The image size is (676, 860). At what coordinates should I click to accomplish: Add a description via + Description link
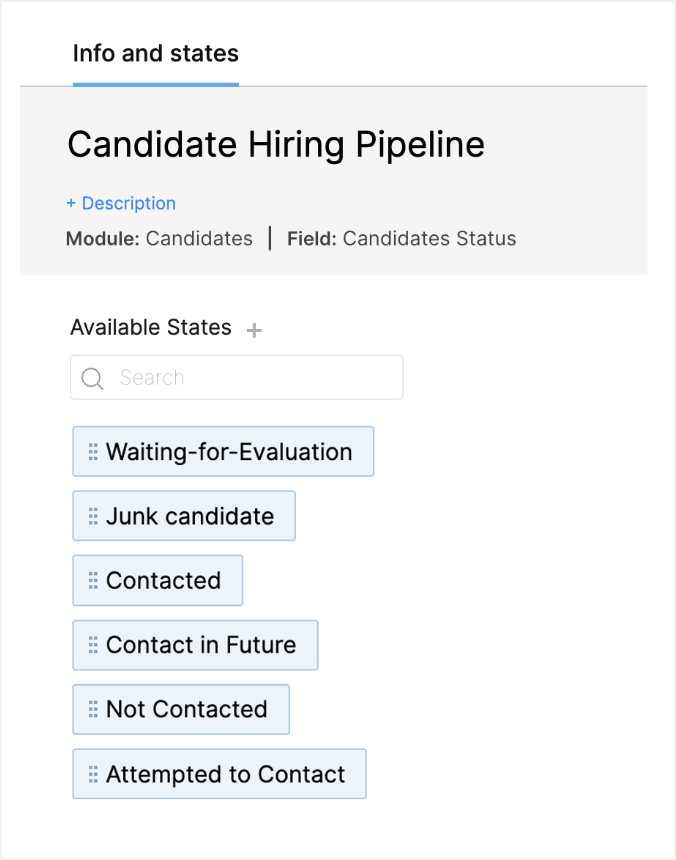point(121,203)
